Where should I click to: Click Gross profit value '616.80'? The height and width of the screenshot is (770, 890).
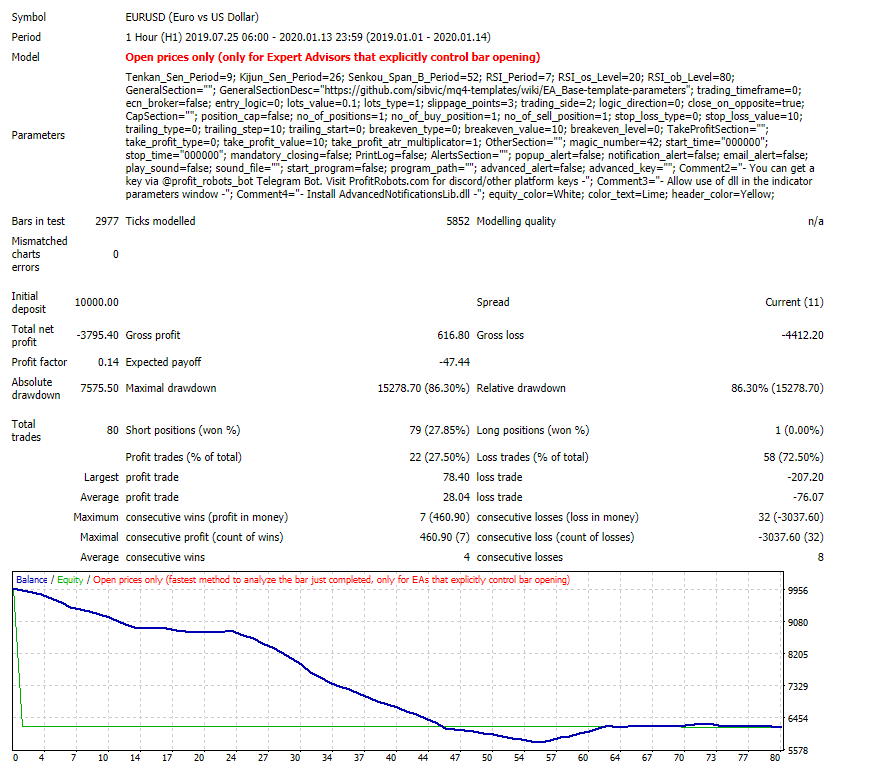453,335
